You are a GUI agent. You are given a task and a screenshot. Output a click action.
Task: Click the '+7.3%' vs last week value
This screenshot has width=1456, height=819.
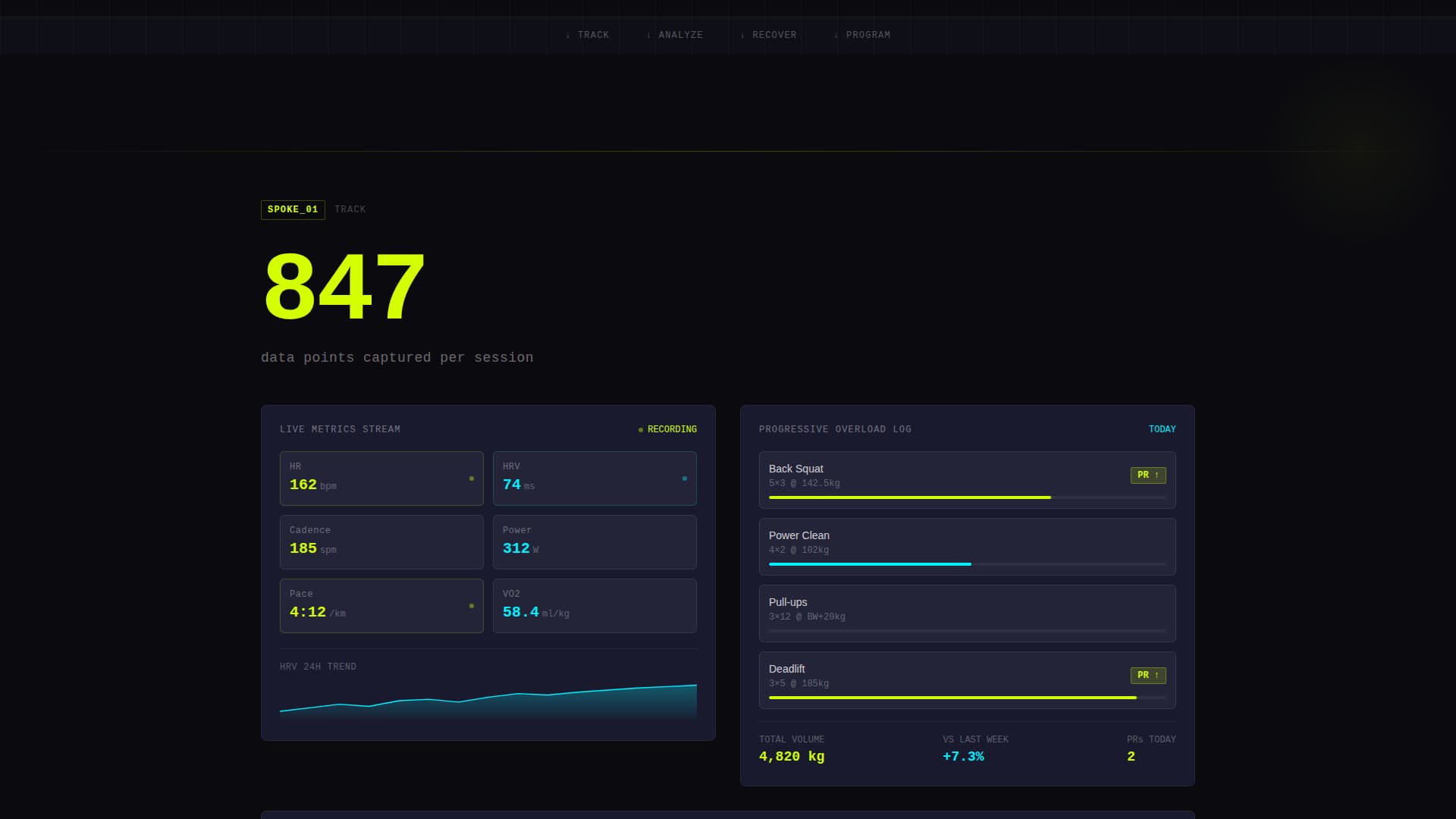click(x=963, y=756)
